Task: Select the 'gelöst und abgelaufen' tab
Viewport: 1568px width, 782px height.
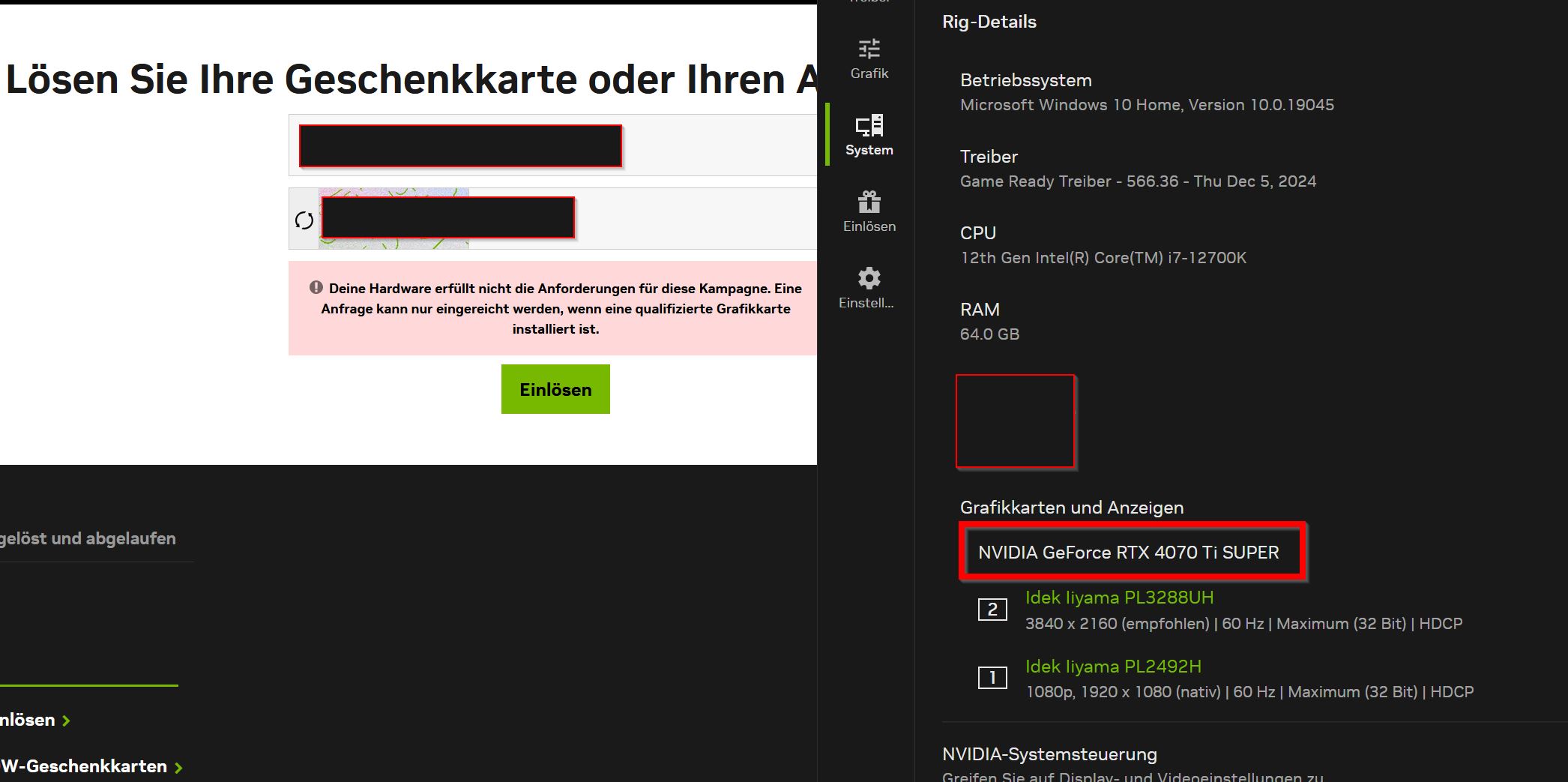Action: 88,538
